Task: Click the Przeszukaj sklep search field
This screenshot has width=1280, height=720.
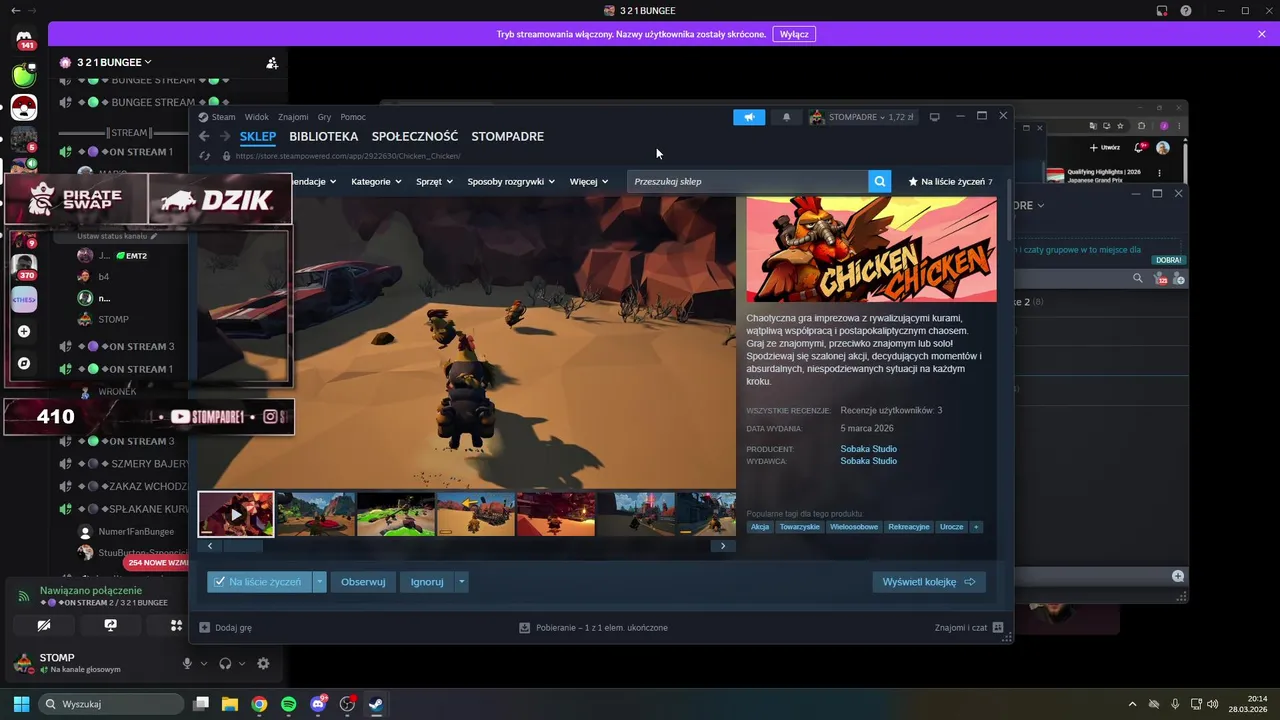Action: click(748, 181)
